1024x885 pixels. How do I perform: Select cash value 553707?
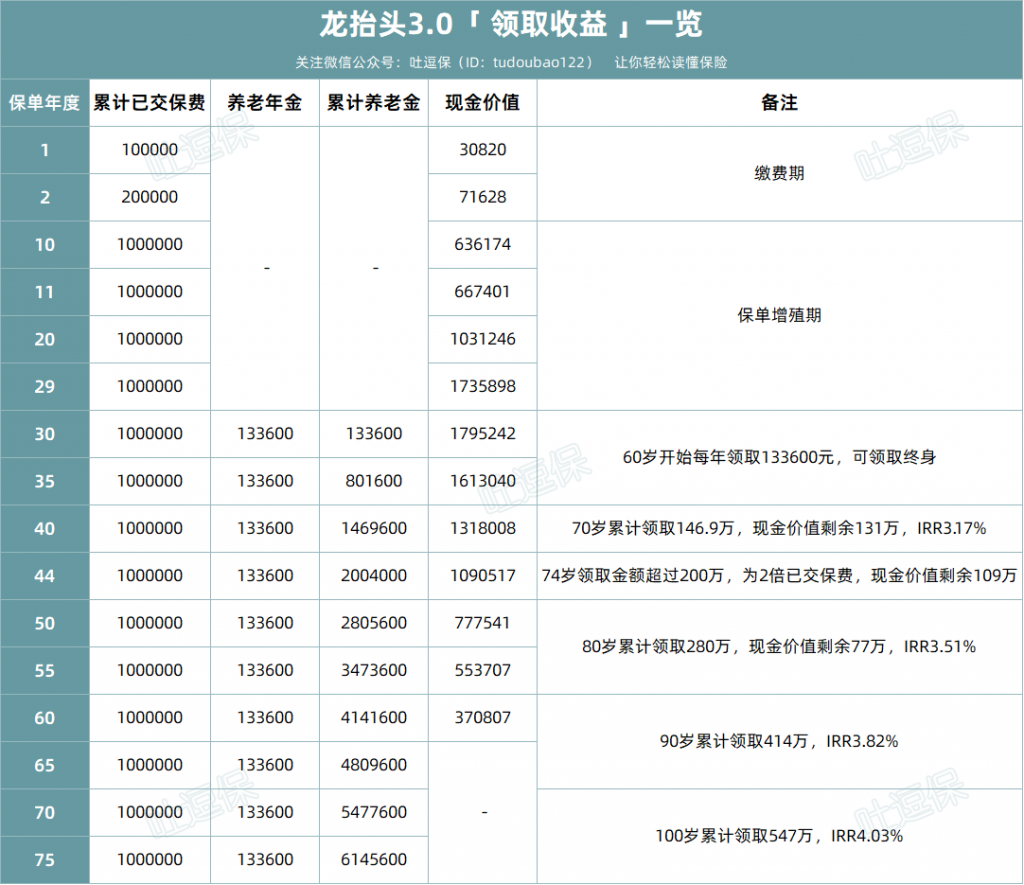point(483,670)
